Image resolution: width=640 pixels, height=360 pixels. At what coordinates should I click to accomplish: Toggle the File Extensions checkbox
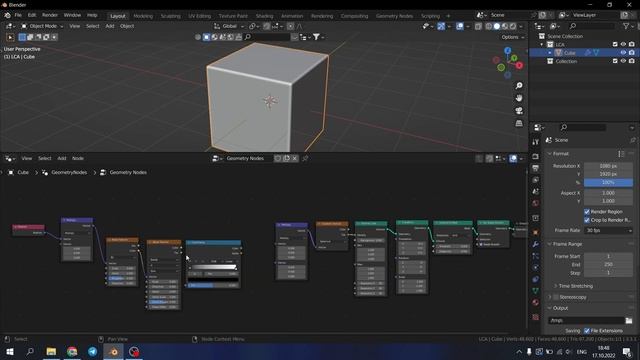coord(587,331)
